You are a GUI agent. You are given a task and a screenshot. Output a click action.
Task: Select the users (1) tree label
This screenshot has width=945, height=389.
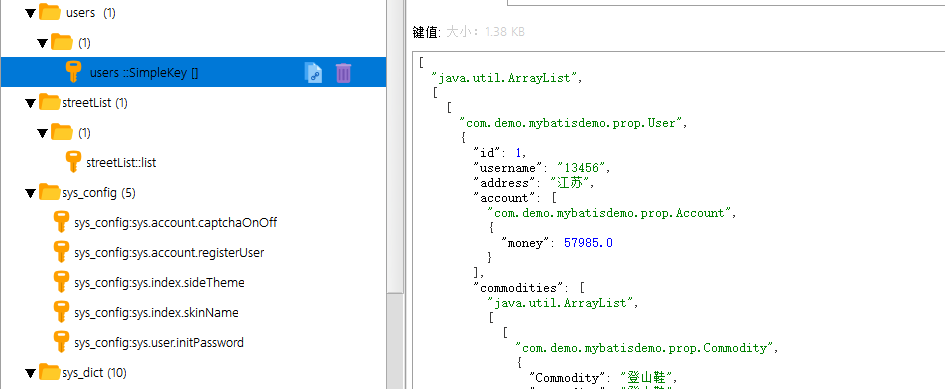click(90, 13)
